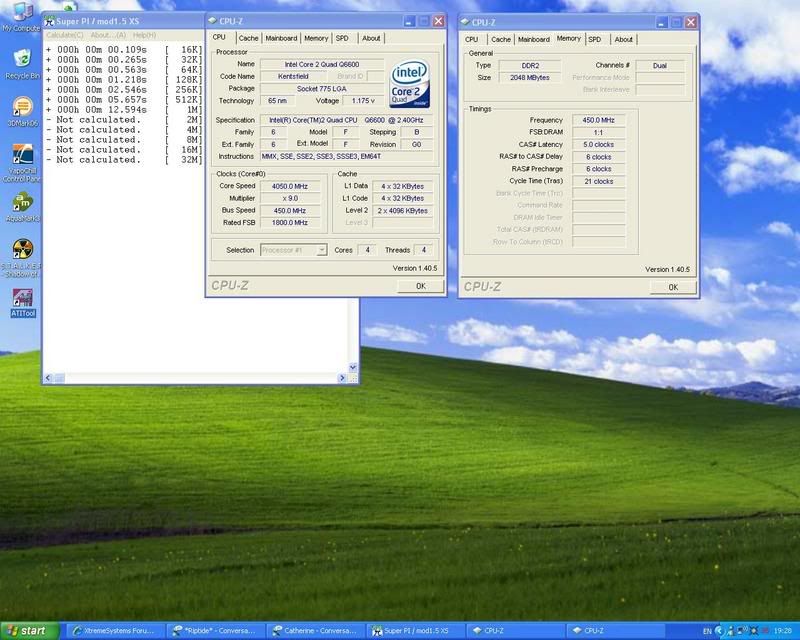Select the VapoChill Control Panel shortcut
Screen dimensions: 800x640
22,162
